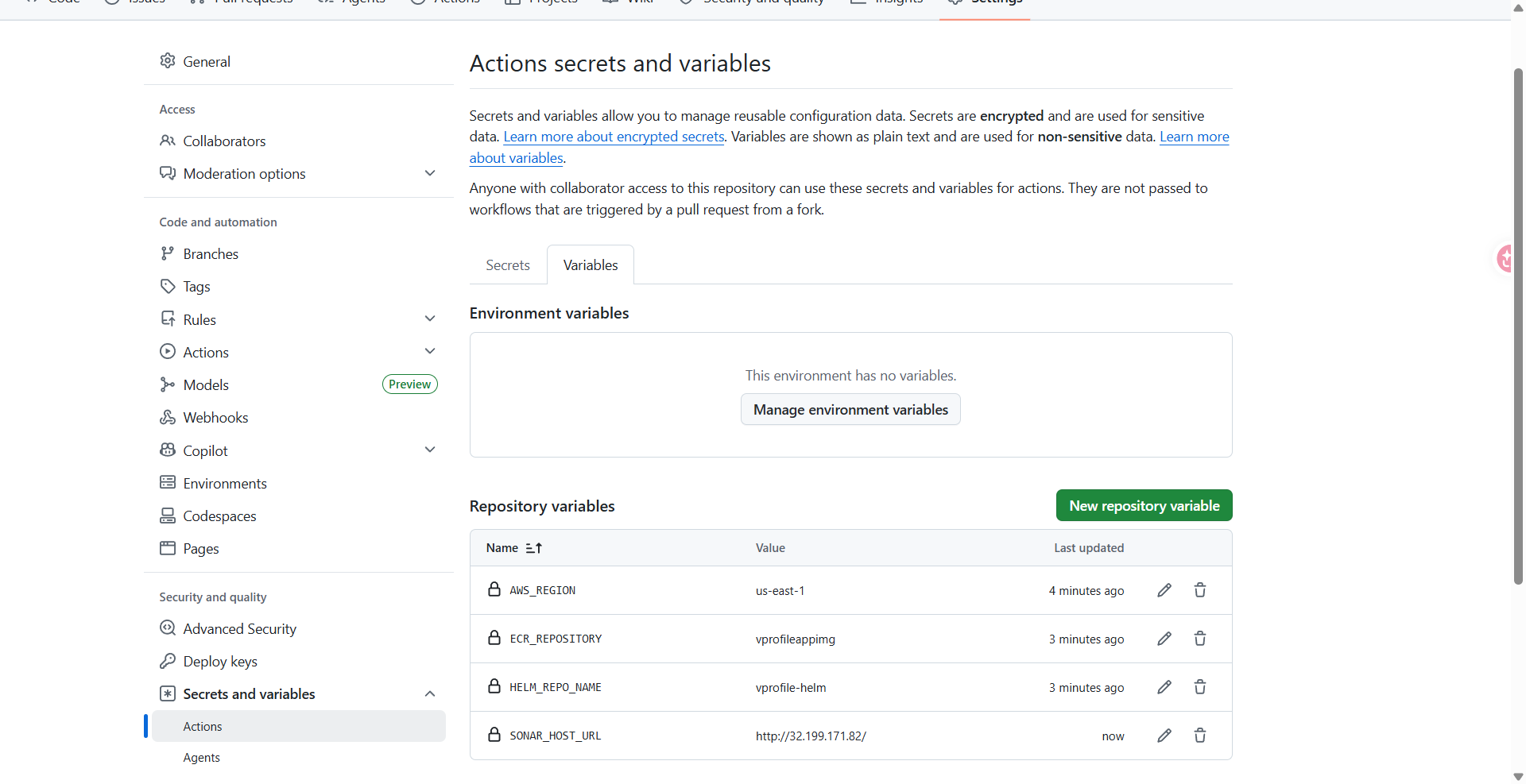Click the Last updated column header
The height and width of the screenshot is (784, 1526).
(1089, 548)
